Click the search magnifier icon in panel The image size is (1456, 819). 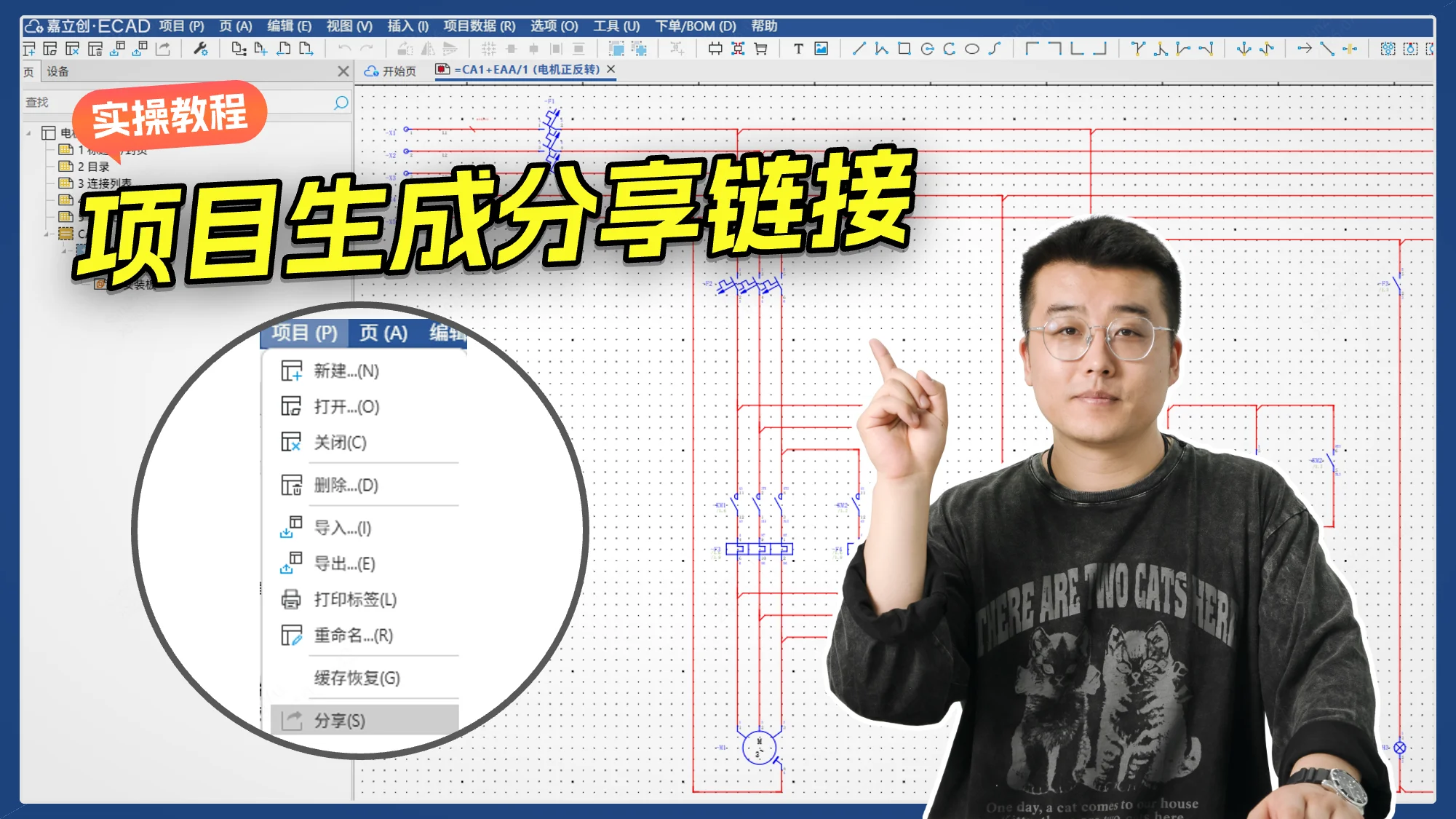(x=341, y=103)
